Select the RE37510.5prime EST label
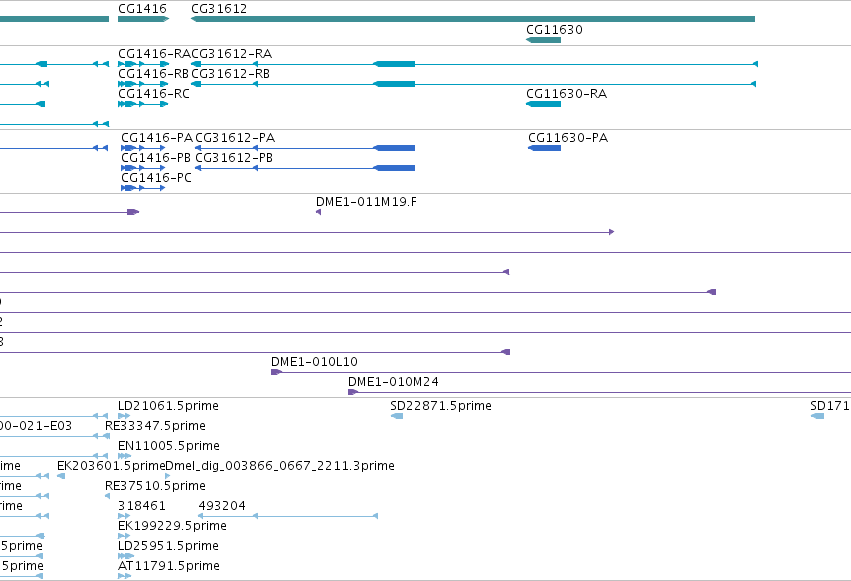 [x=155, y=486]
